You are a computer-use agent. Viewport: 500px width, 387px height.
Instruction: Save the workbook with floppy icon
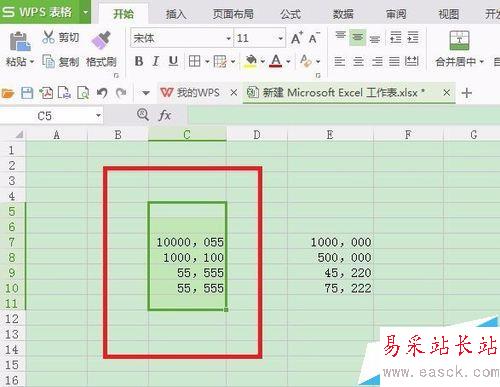[x=27, y=93]
